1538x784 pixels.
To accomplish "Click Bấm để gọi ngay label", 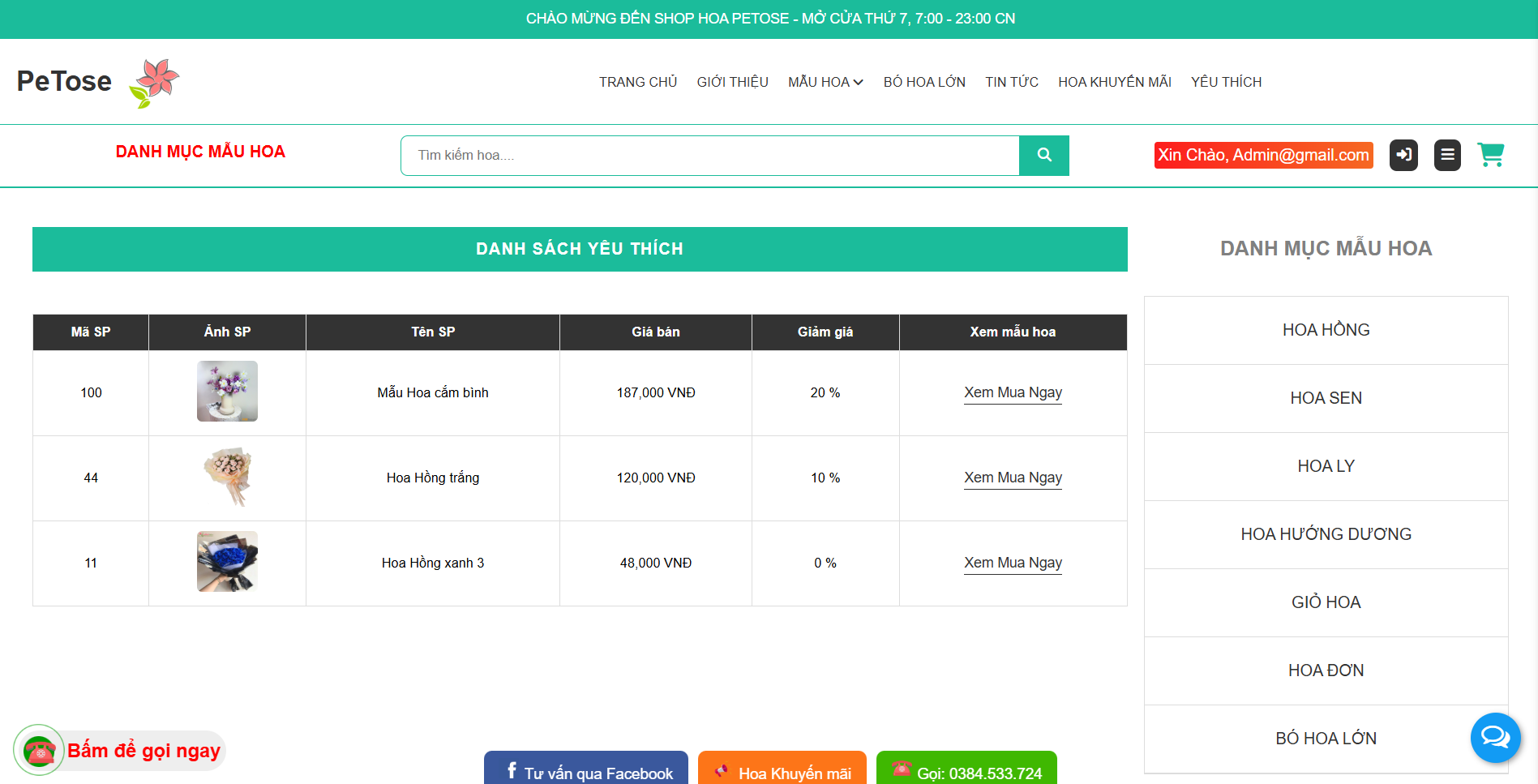I will [144, 751].
